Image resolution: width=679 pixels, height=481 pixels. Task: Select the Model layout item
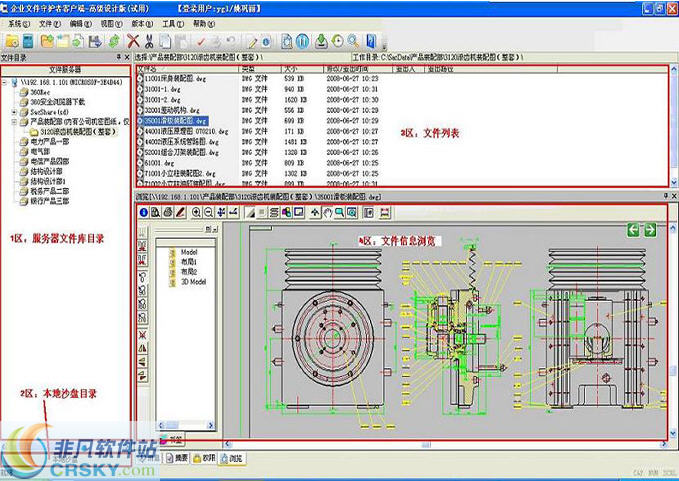coord(189,252)
